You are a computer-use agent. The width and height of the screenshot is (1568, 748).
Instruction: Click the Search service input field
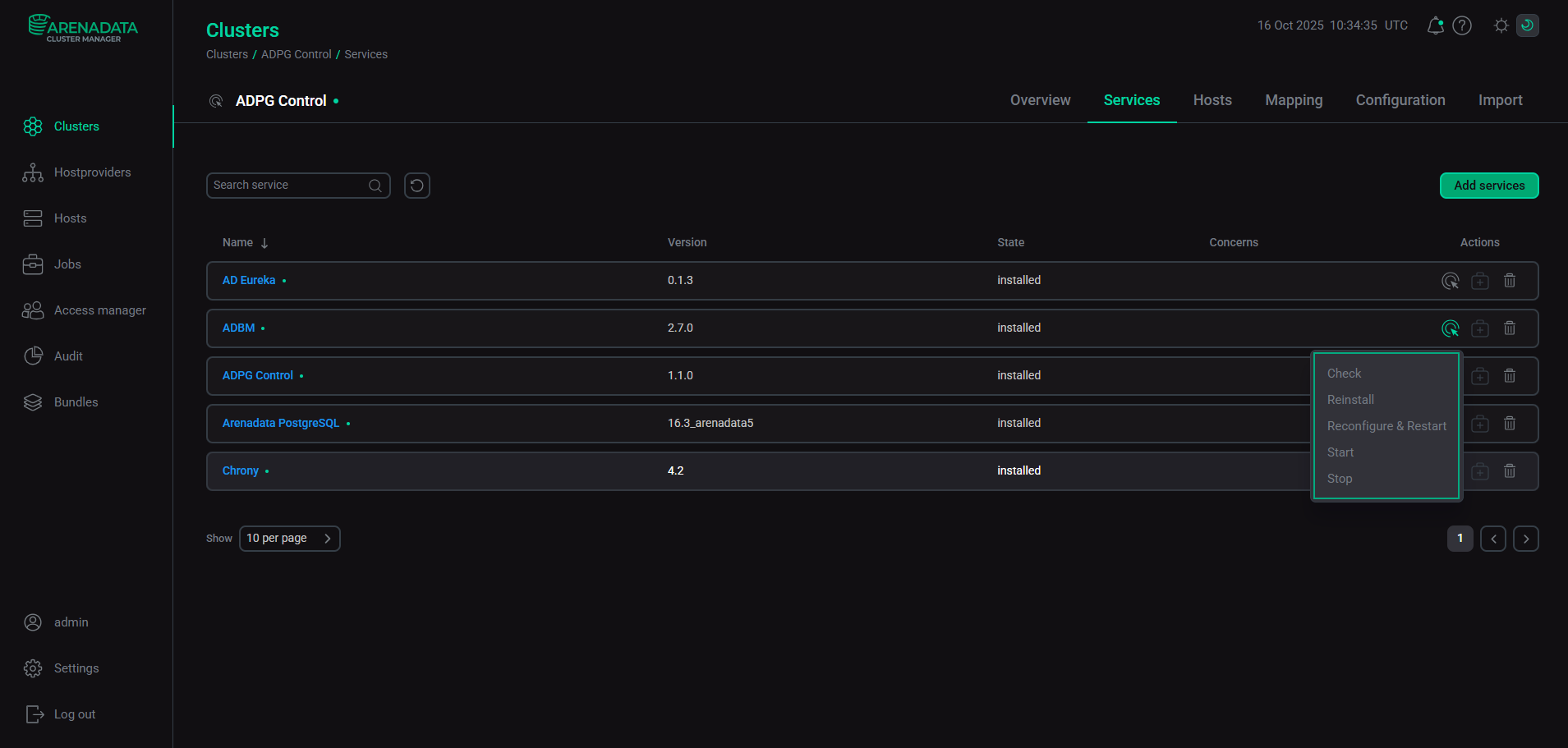tap(287, 185)
